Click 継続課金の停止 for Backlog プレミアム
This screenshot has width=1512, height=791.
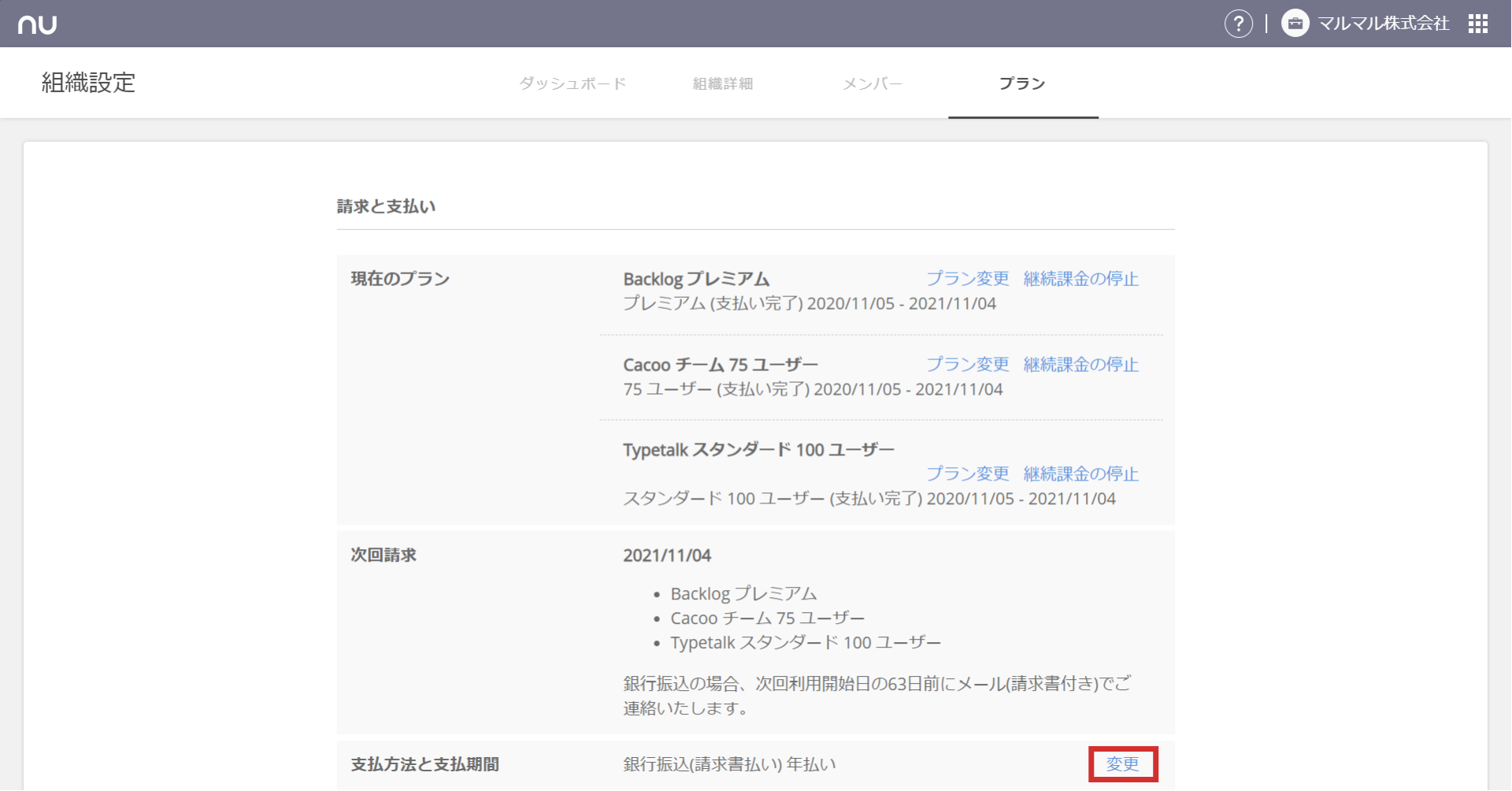click(1081, 279)
